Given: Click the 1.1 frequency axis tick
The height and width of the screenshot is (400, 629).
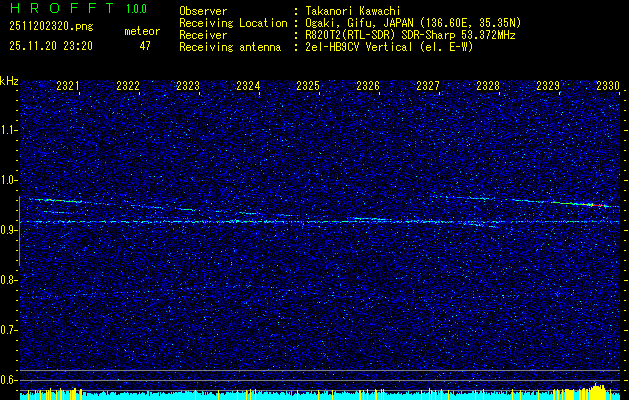Looking at the screenshot, I should tap(9, 129).
